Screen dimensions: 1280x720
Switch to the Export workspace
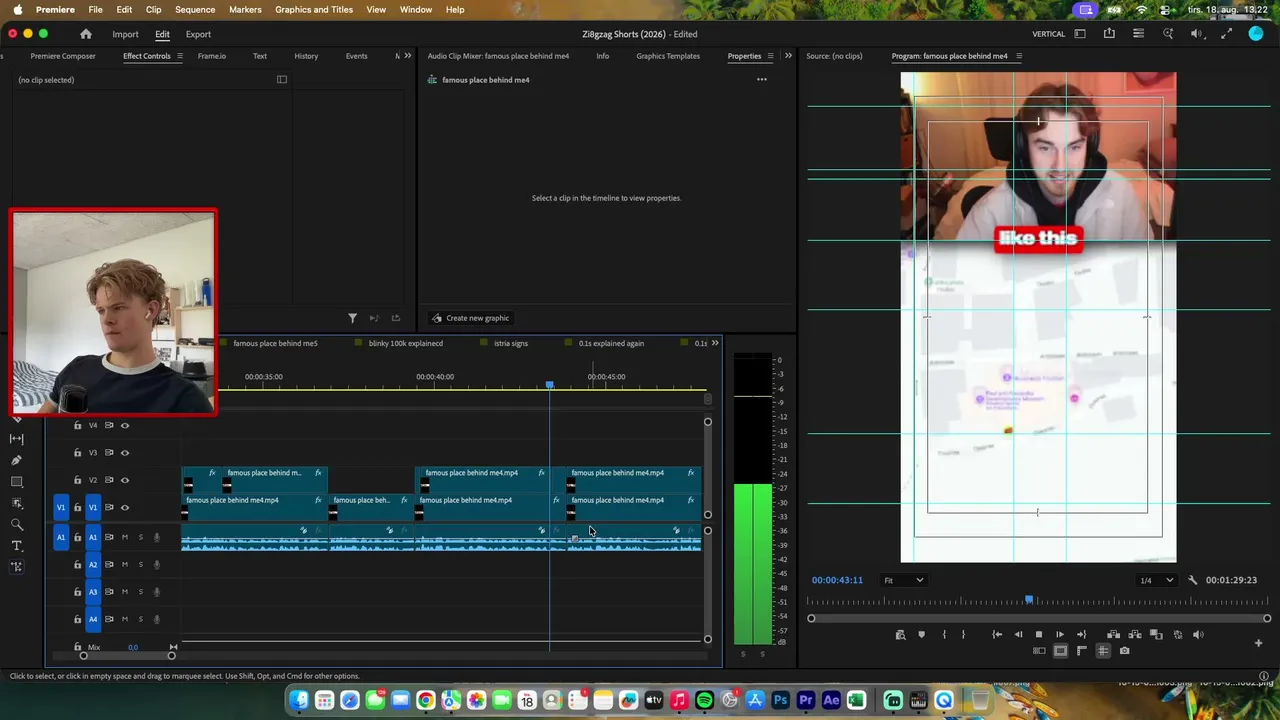point(198,34)
